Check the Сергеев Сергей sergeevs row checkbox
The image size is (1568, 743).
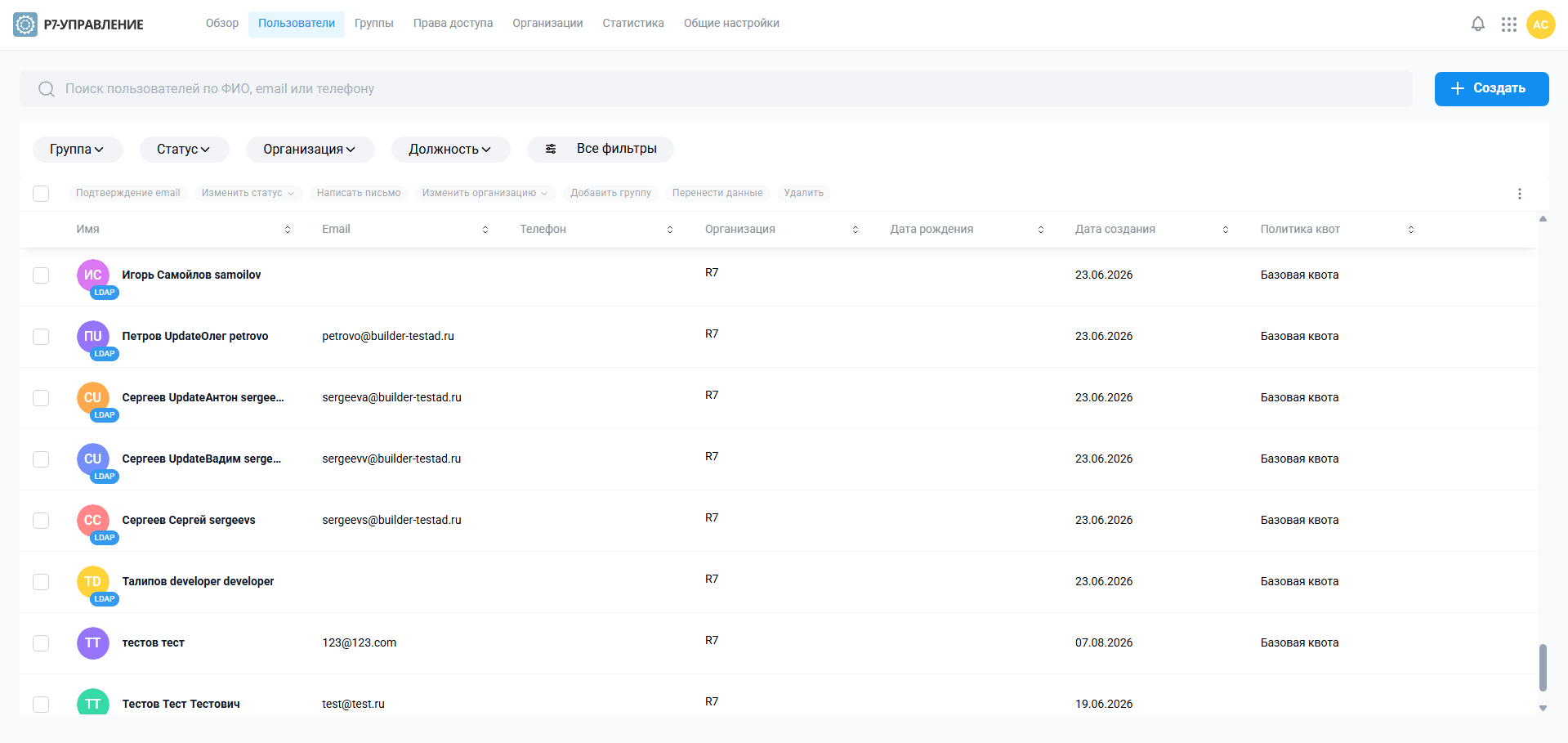coord(41,521)
